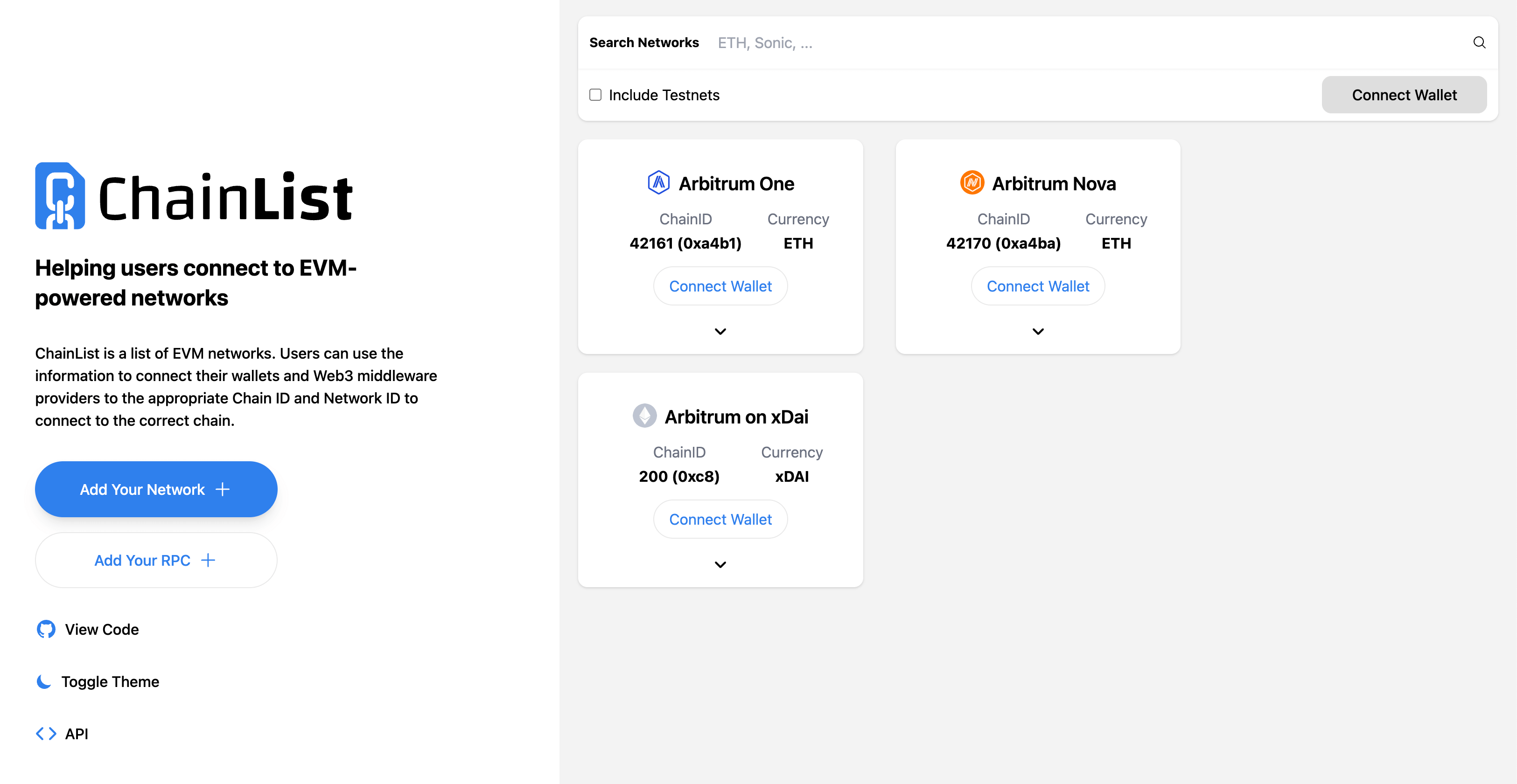The image size is (1517, 784).
Task: Enable the Include Testnets checkbox
Action: point(595,95)
